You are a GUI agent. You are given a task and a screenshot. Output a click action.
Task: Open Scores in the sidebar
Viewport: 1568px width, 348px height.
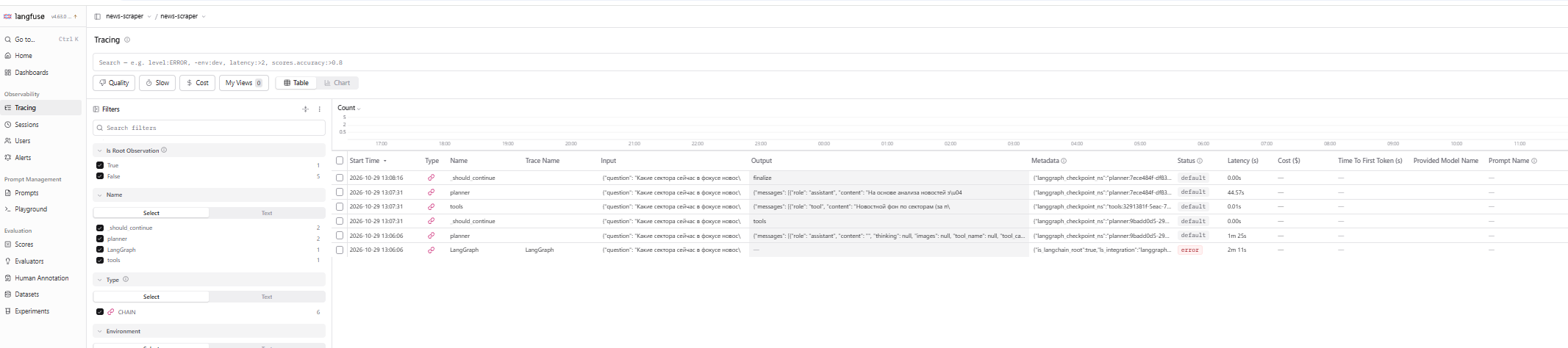(x=24, y=244)
